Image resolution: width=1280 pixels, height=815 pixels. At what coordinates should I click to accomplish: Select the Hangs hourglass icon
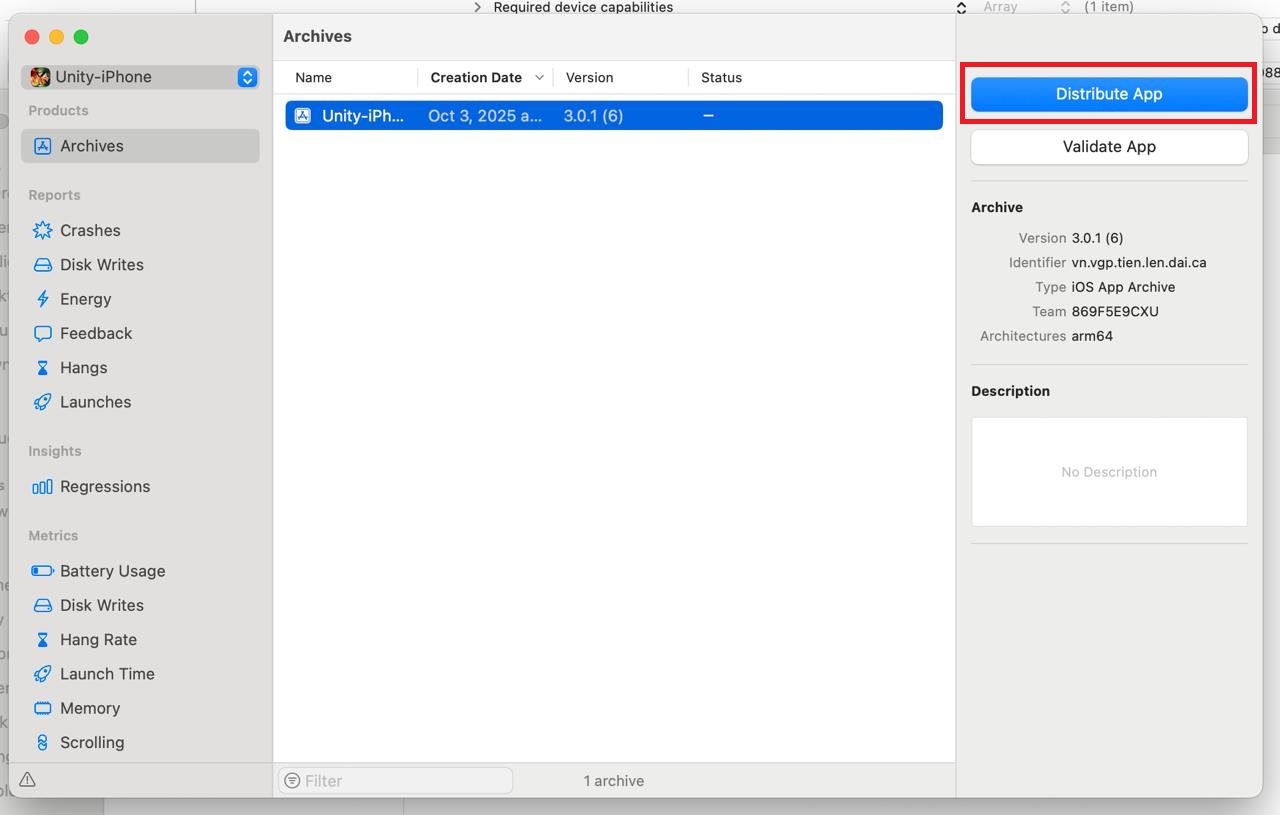click(x=42, y=368)
